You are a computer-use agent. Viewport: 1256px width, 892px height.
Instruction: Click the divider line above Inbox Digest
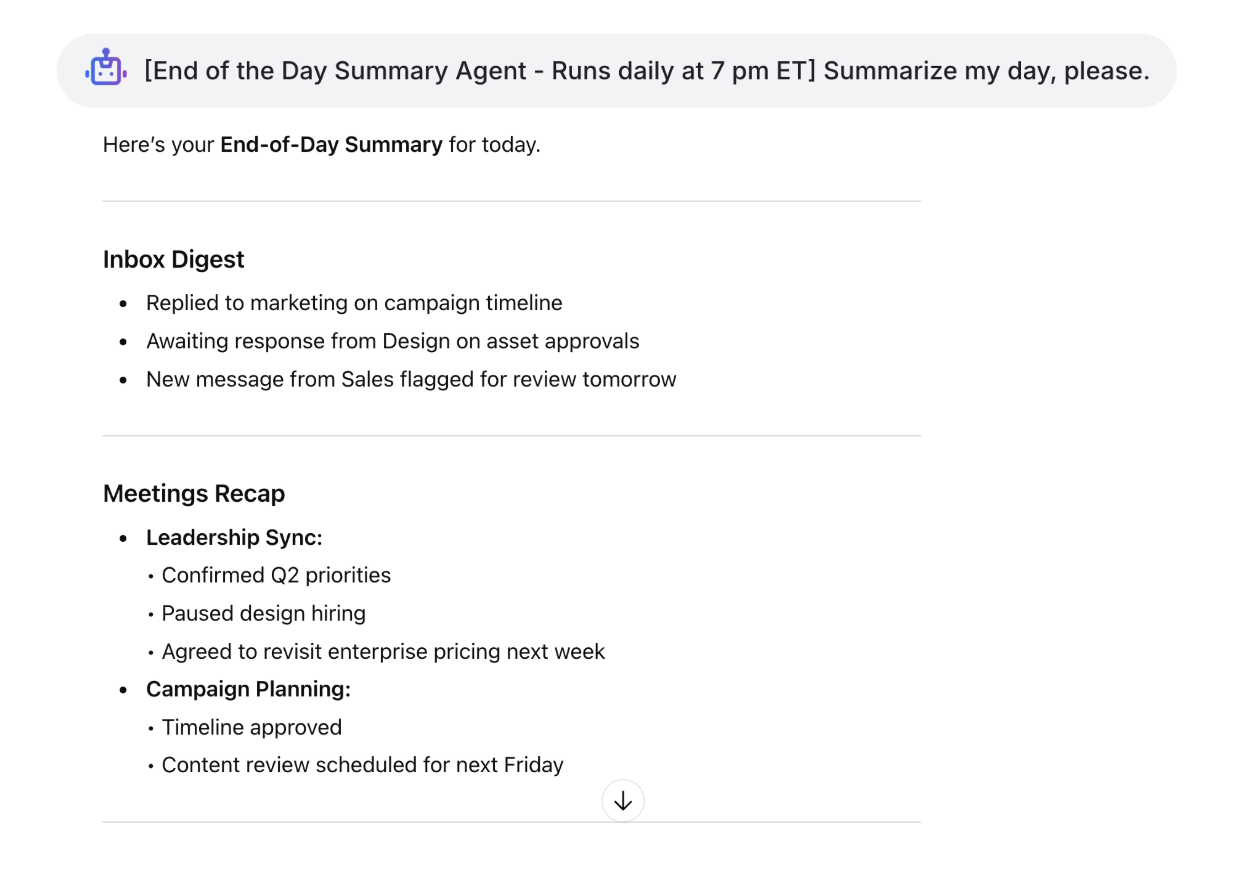click(x=511, y=202)
